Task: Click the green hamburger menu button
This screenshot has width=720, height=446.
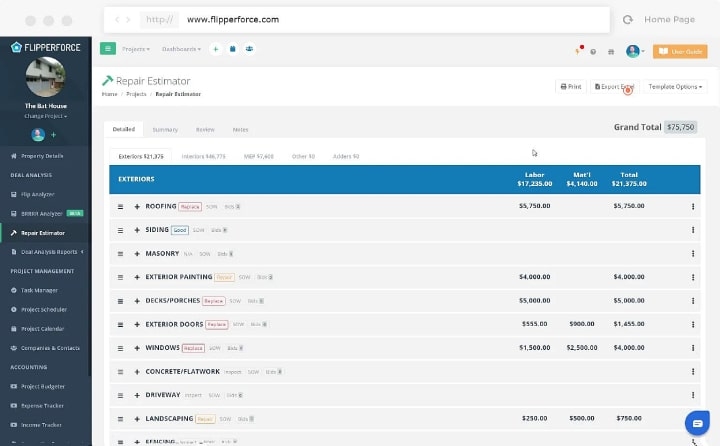Action: [108, 49]
